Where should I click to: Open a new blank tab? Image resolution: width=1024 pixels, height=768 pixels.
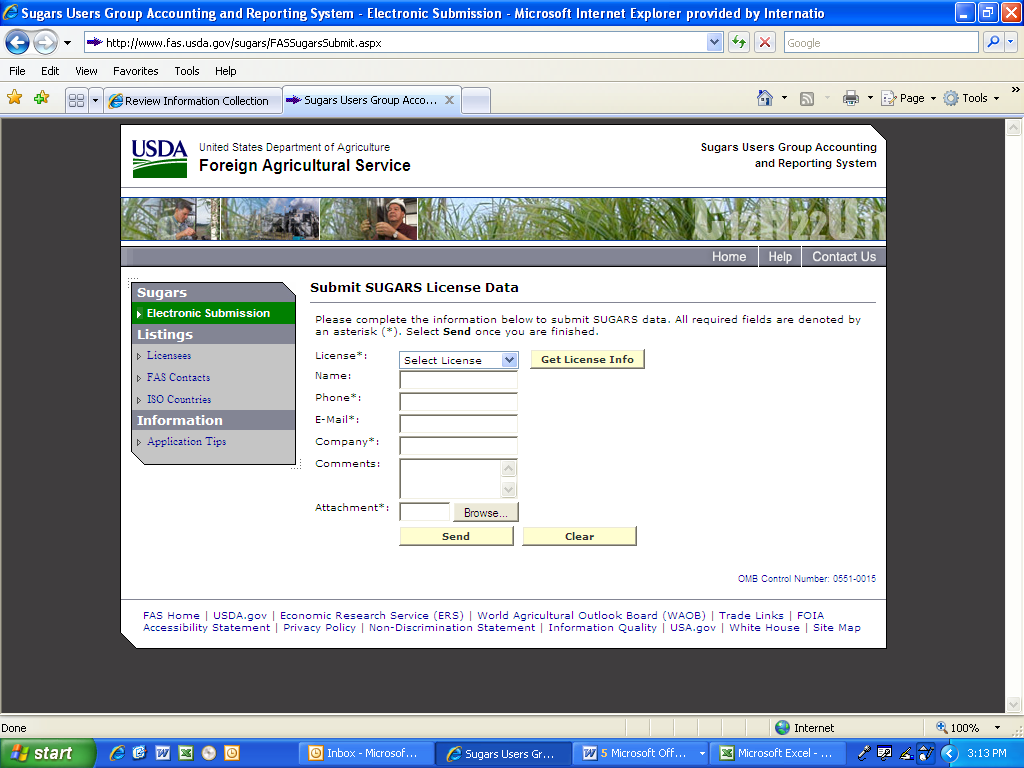click(x=476, y=101)
